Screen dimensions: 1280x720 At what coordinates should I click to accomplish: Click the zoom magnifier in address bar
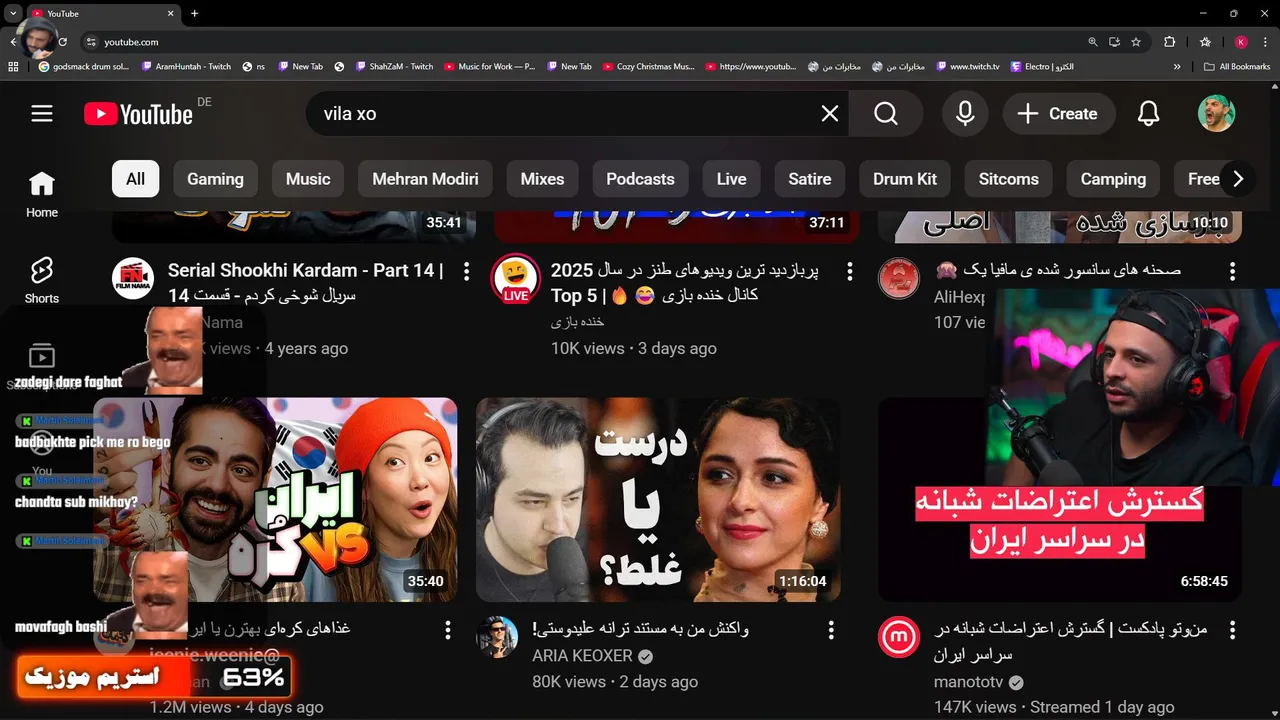pyautogui.click(x=1093, y=42)
